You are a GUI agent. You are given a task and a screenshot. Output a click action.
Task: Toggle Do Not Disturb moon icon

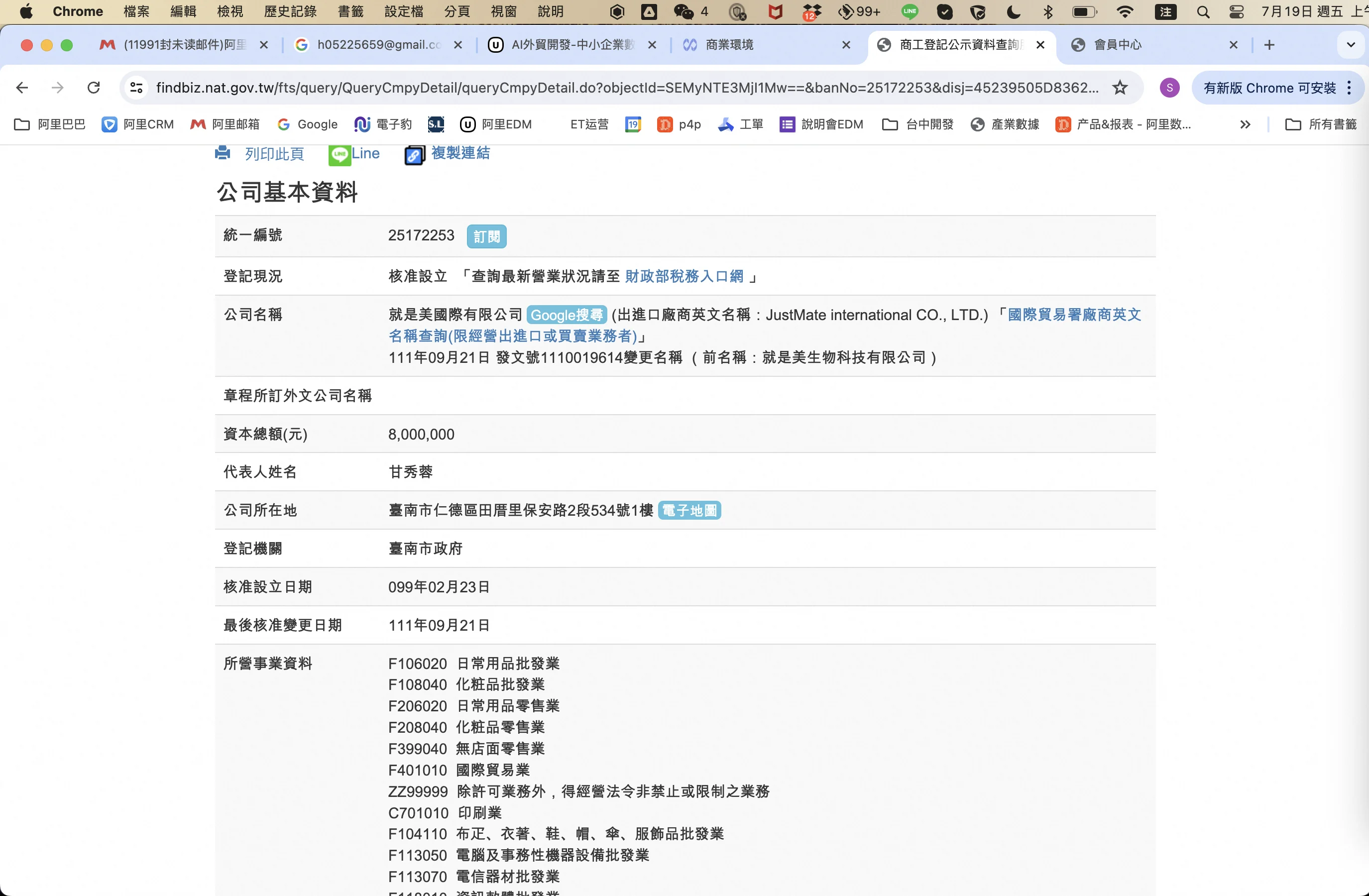click(1014, 11)
